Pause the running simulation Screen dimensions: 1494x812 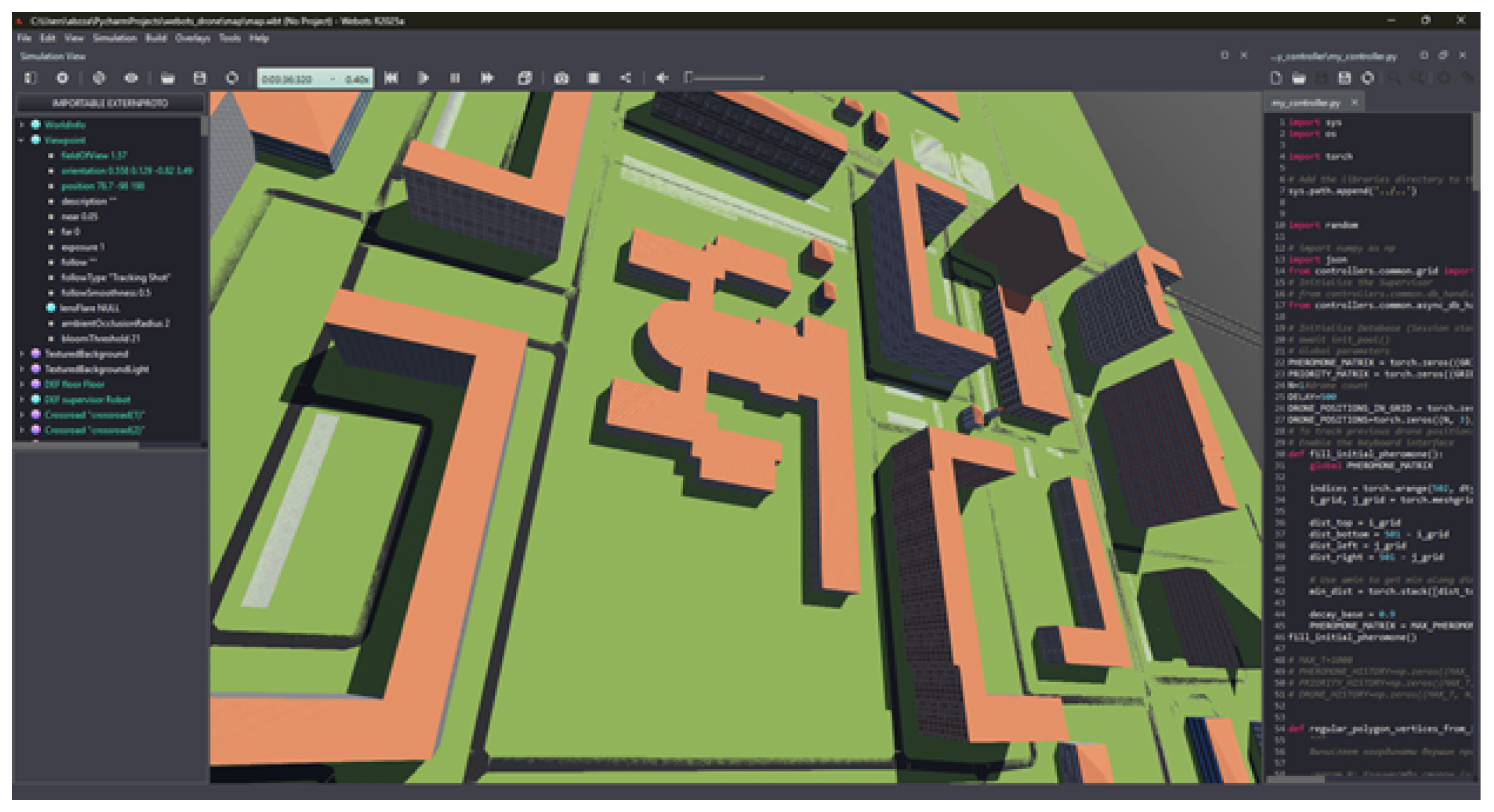tap(454, 78)
